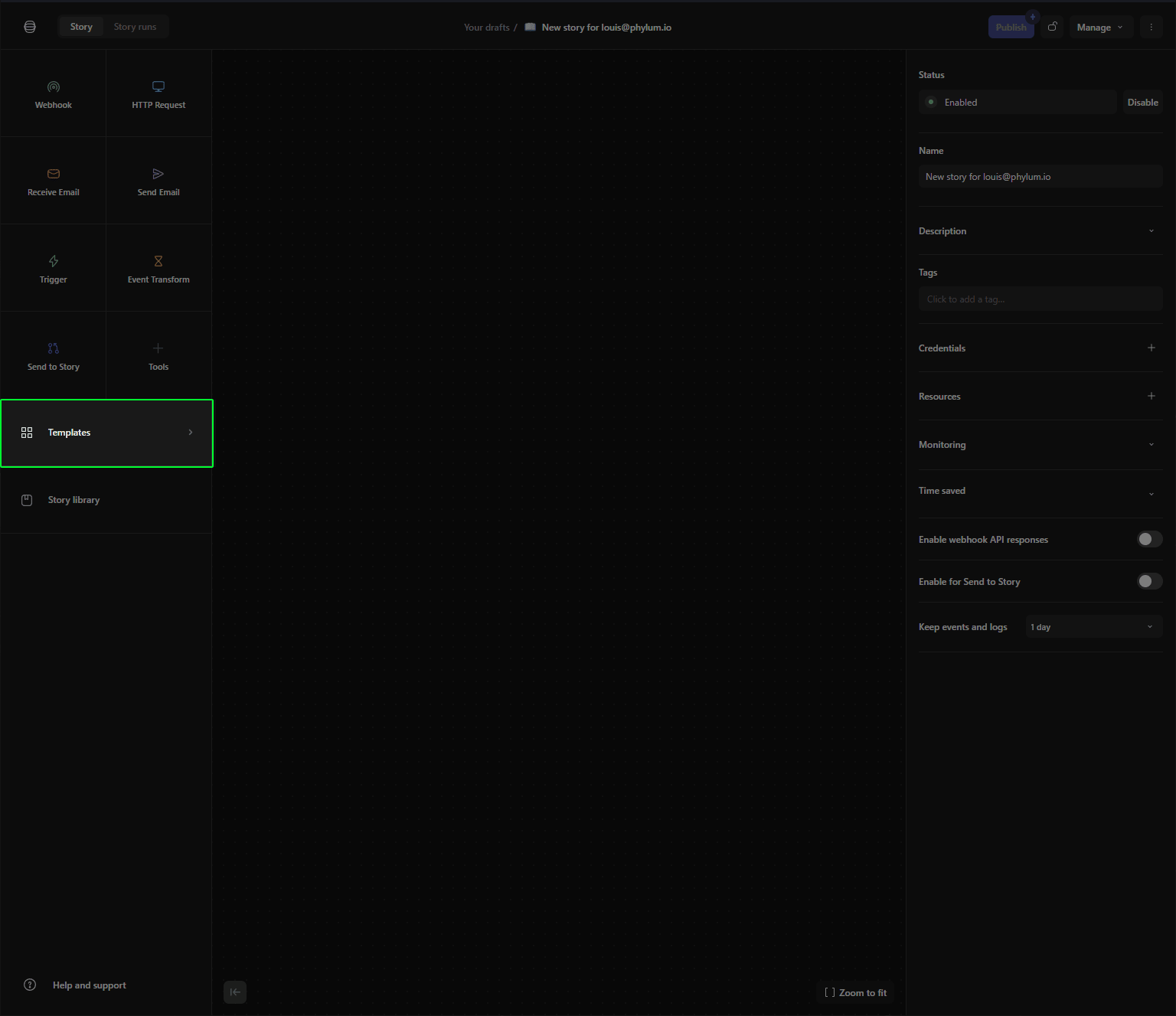Switch to the Story runs tab

(x=135, y=27)
